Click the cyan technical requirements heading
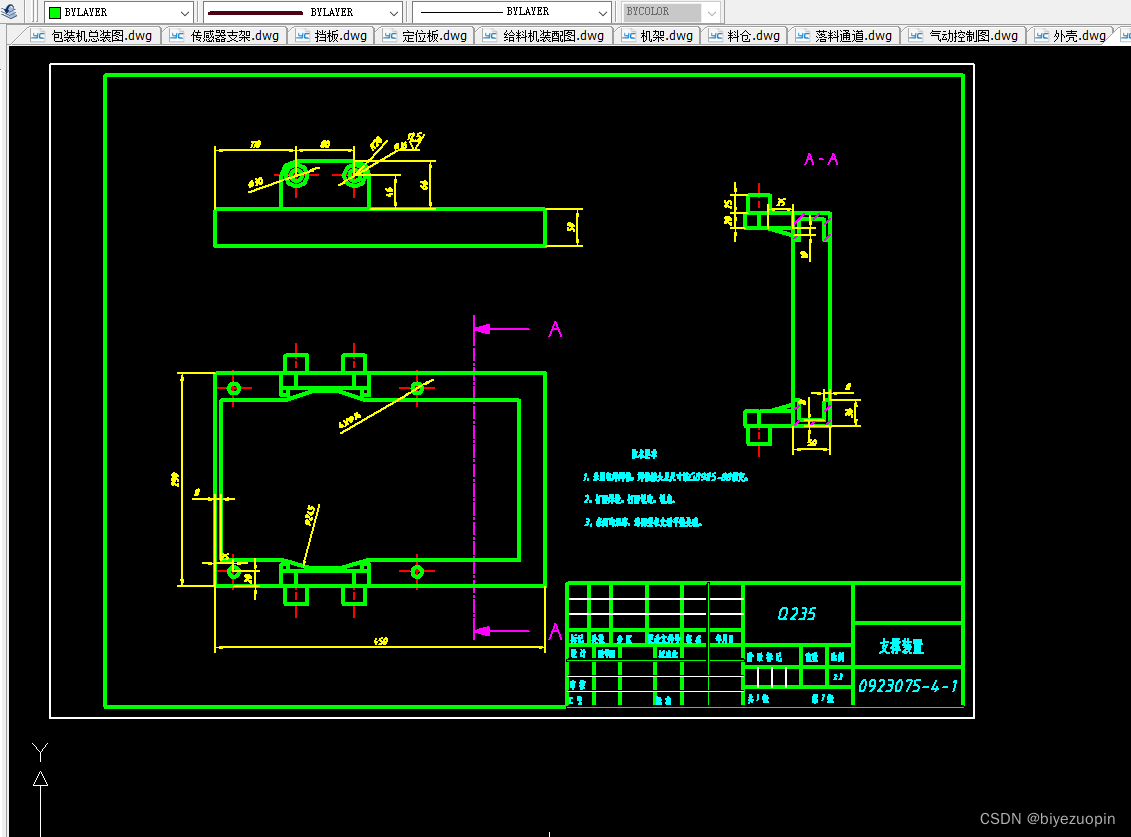The height and width of the screenshot is (837, 1131). (644, 454)
